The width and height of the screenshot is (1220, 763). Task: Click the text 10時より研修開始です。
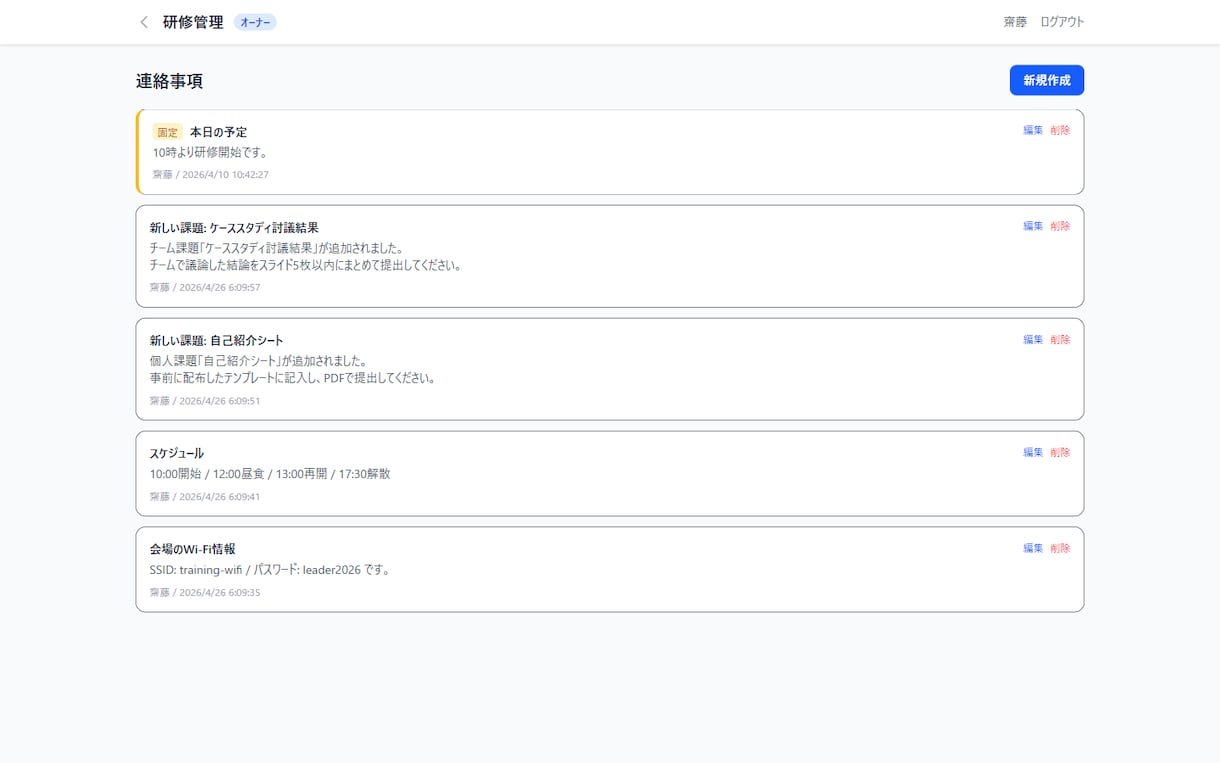tap(210, 153)
